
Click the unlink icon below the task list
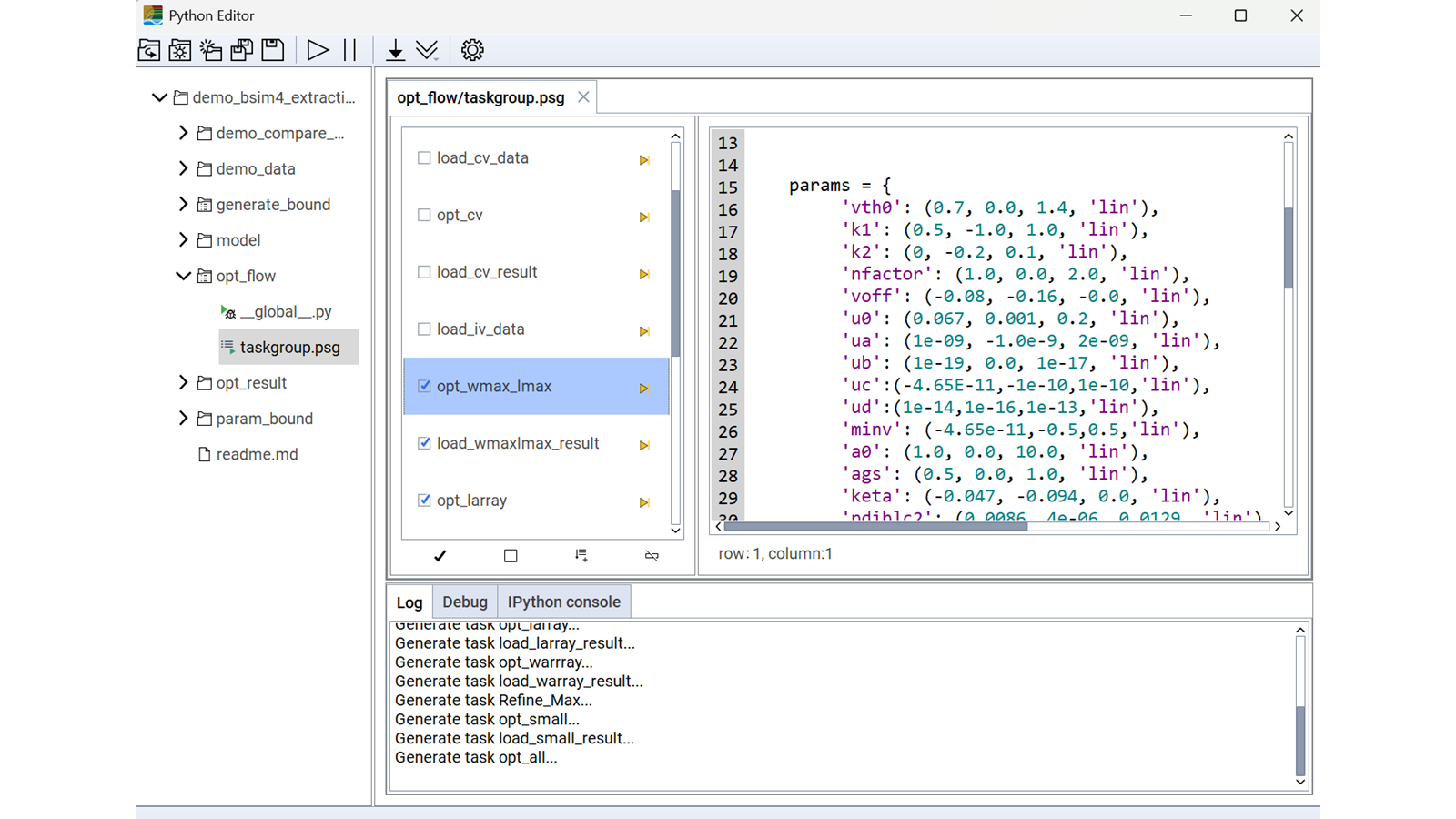click(x=652, y=555)
